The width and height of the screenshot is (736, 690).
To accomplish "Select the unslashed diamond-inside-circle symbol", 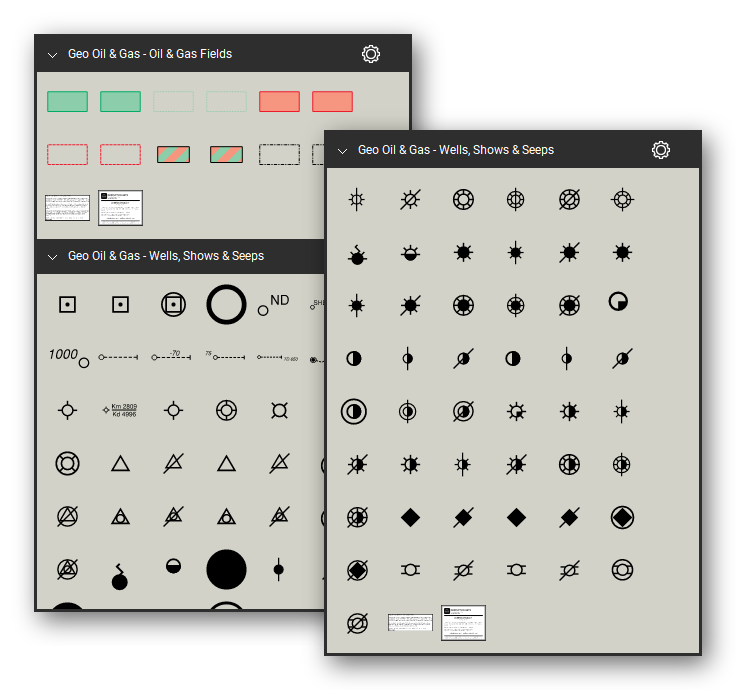I will (x=622, y=518).
